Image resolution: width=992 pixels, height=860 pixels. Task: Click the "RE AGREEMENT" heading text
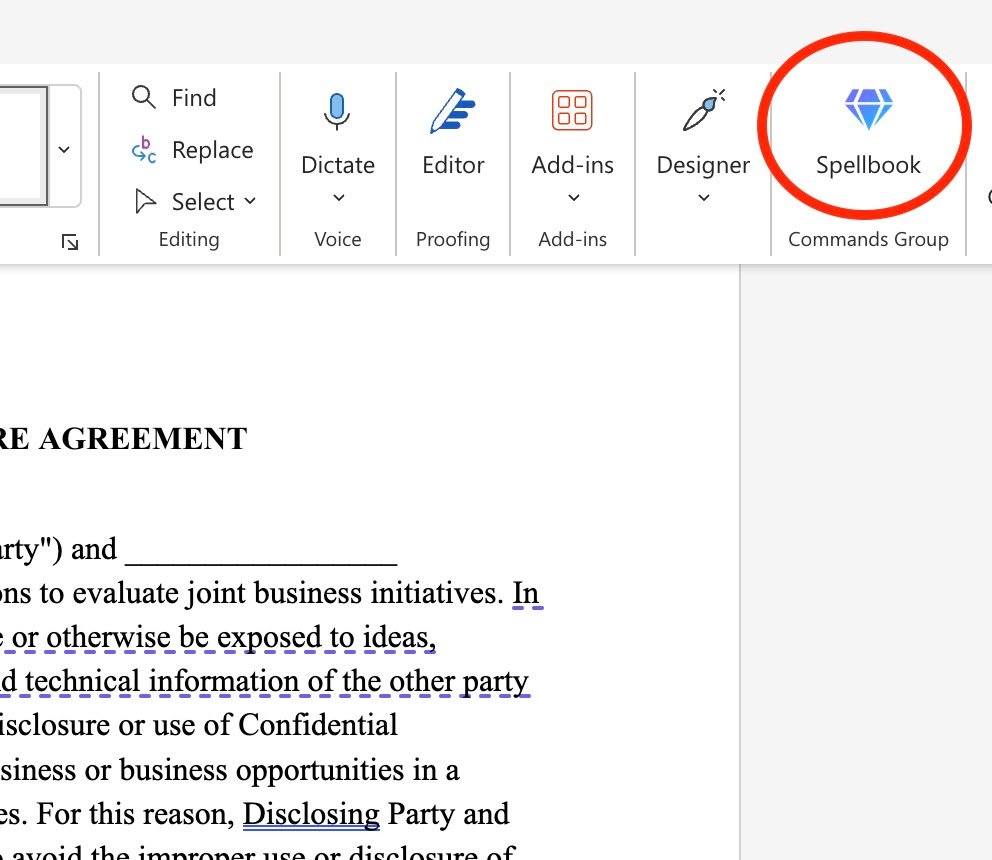(123, 439)
